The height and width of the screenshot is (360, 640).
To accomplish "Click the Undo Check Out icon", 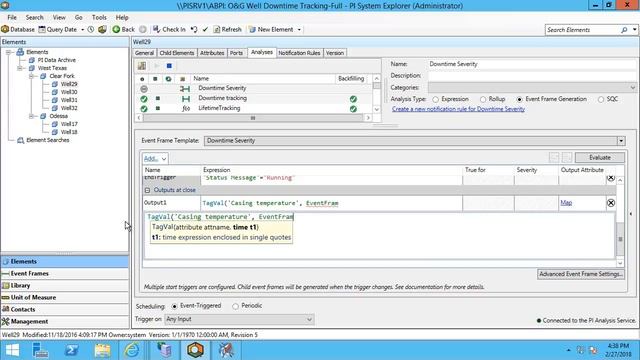I will point(194,29).
